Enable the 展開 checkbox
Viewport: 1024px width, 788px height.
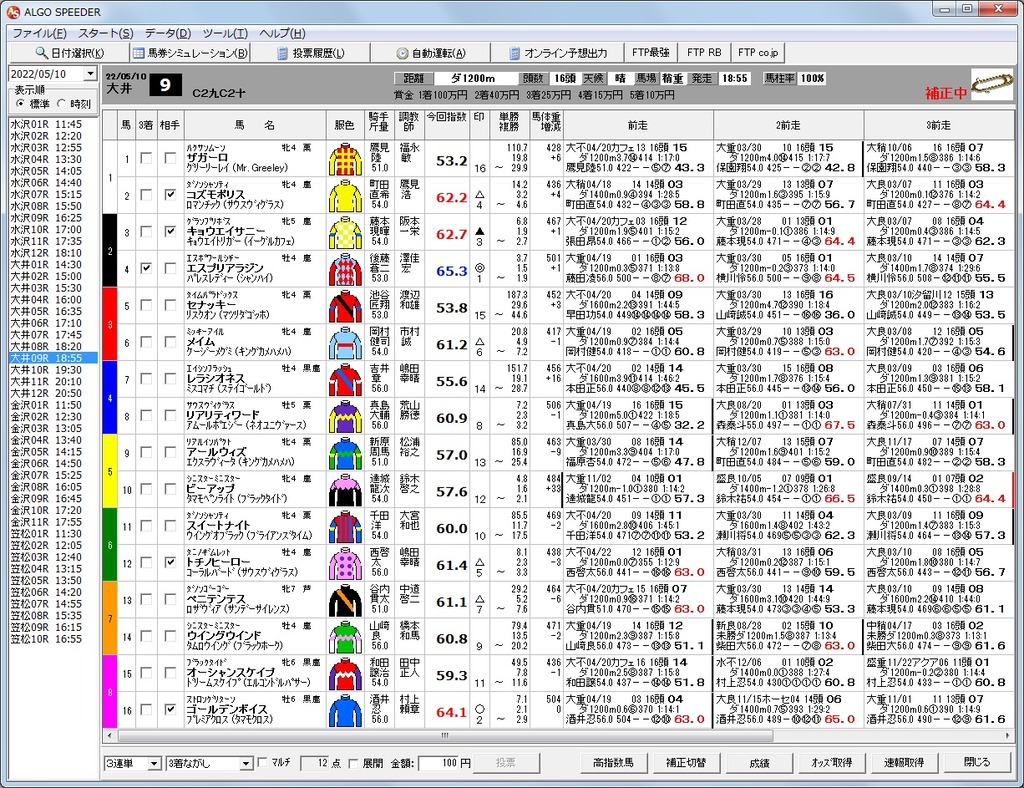pyautogui.click(x=353, y=763)
